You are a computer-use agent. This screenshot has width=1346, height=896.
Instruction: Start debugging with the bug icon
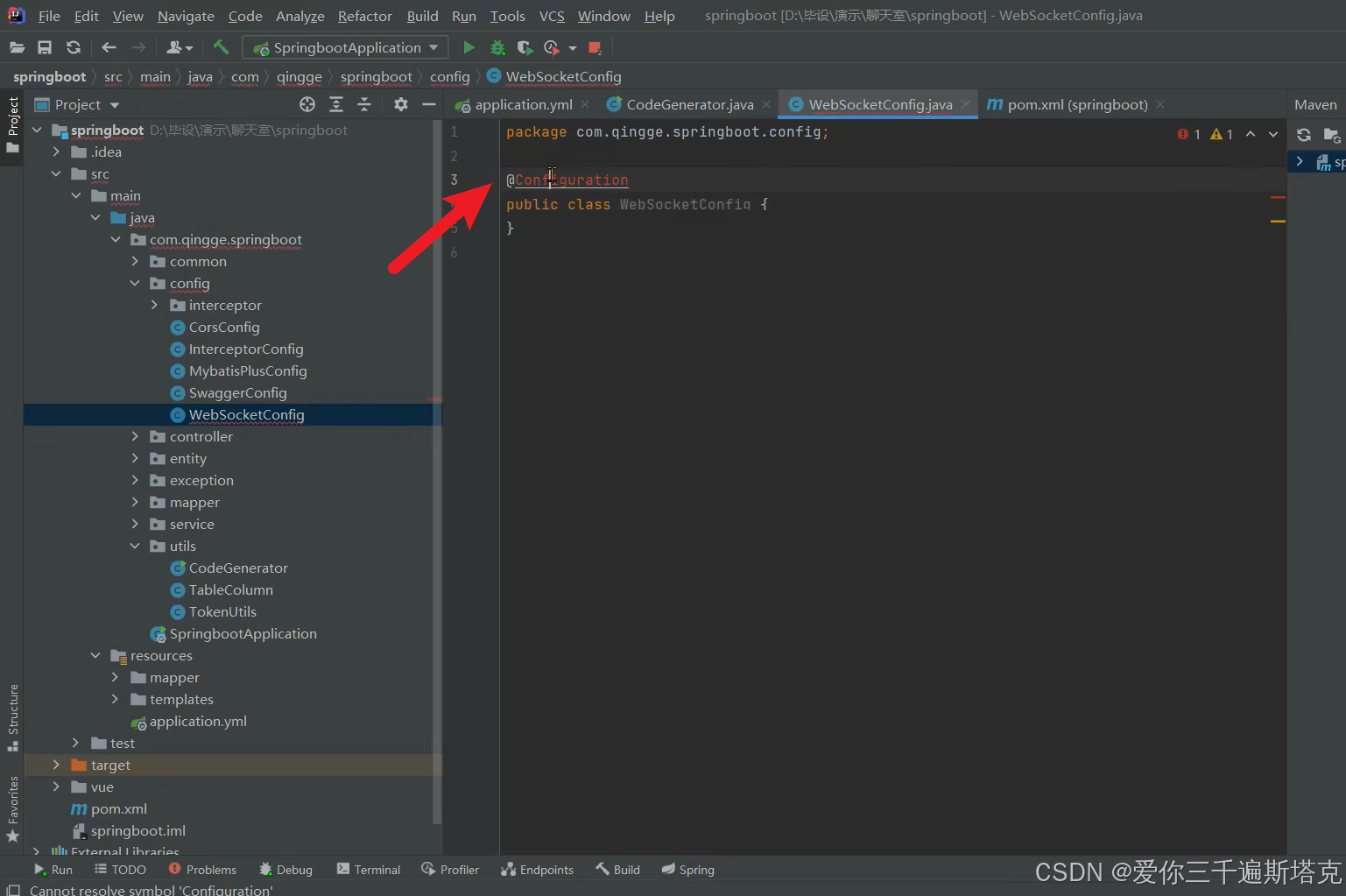pos(497,47)
